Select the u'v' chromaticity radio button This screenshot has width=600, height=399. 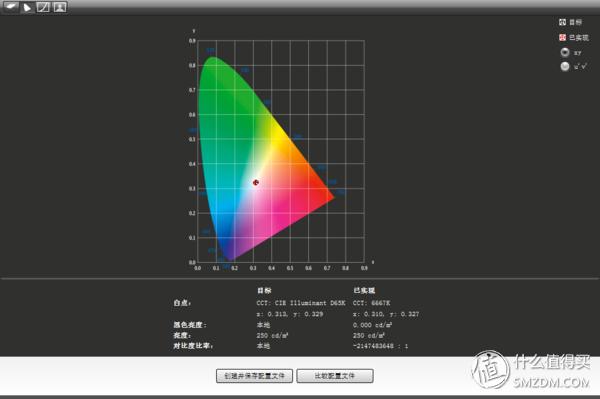click(565, 67)
